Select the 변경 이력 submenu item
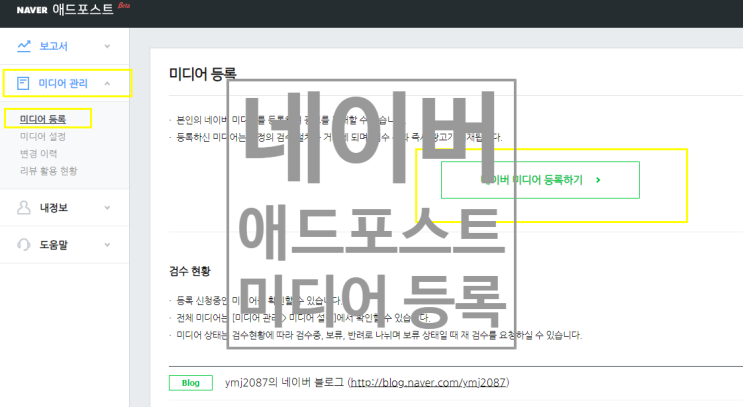The width and height of the screenshot is (743, 407). tap(38, 154)
